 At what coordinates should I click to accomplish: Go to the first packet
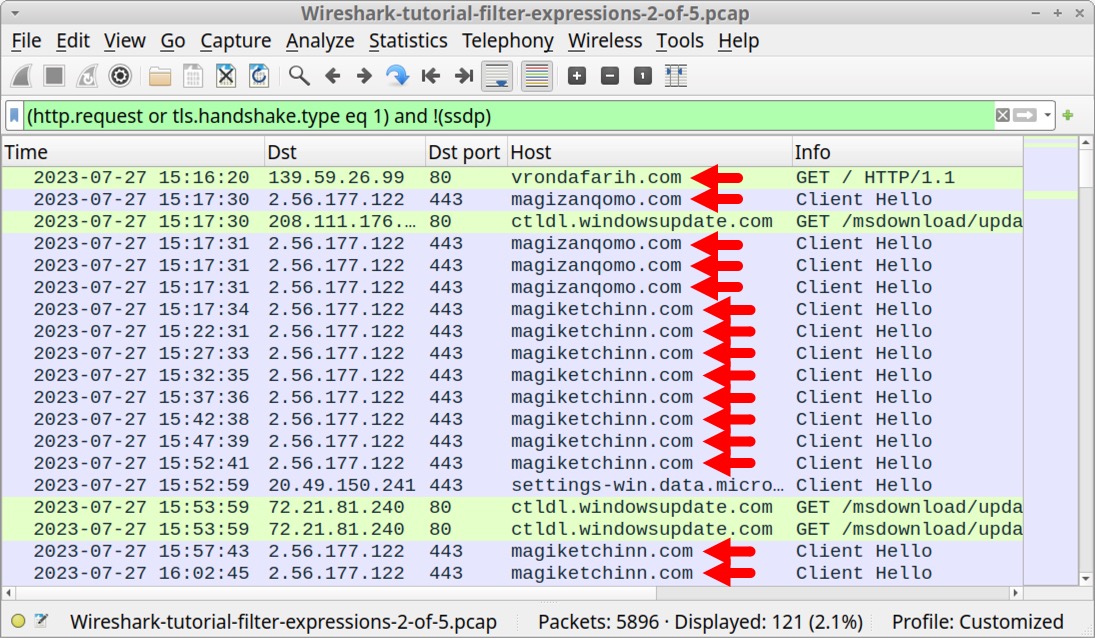click(431, 75)
